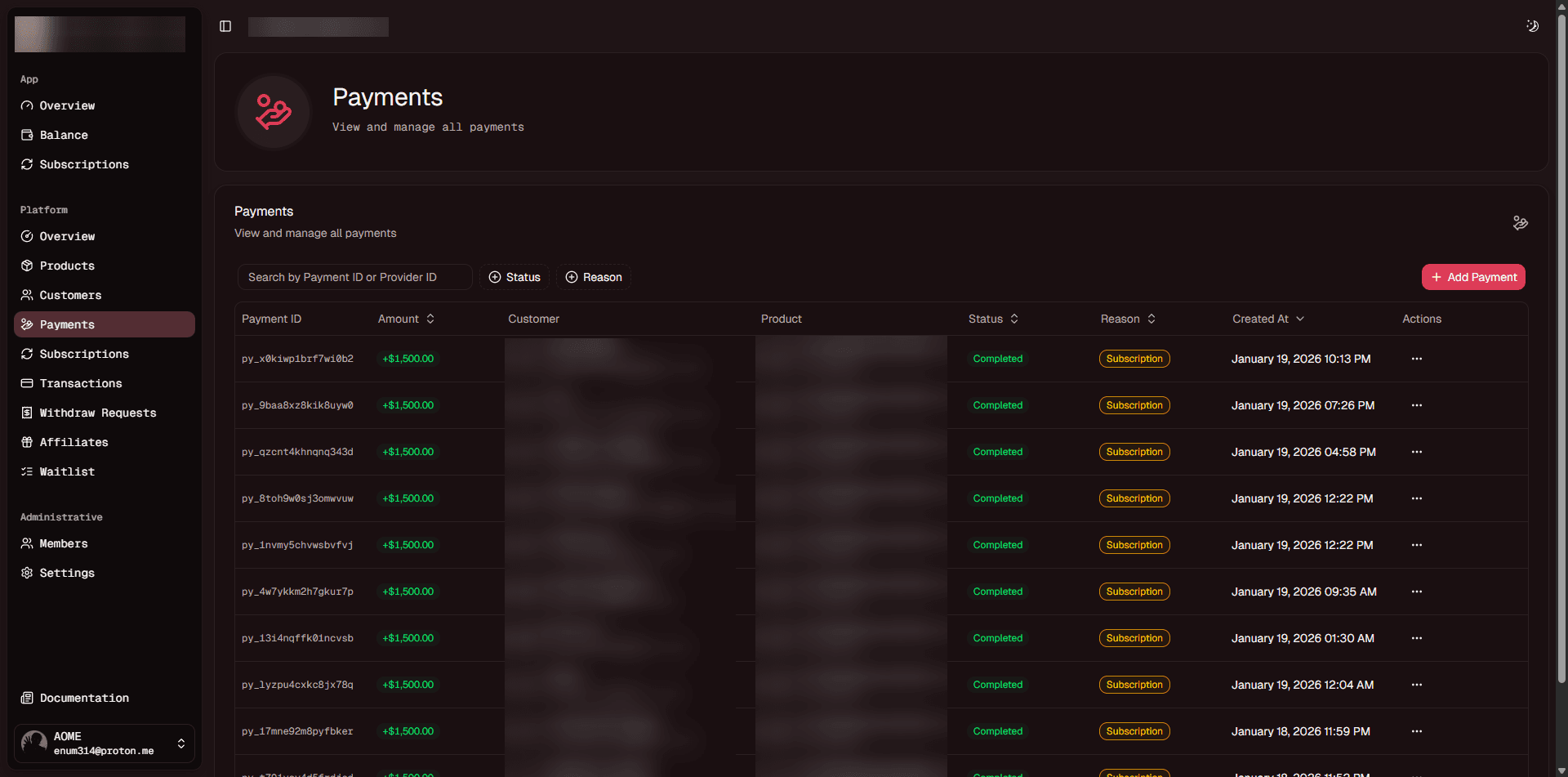Toggle dark mode with the moon icon

(x=1532, y=25)
